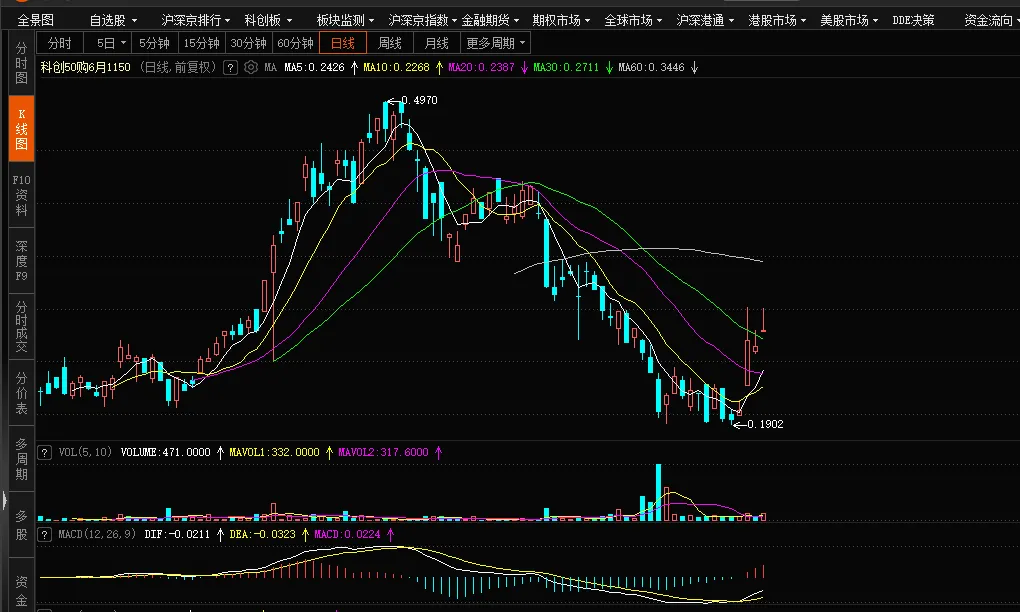The image size is (1020, 612).
Task: Open the 分时图 sidebar view
Action: (x=21, y=63)
